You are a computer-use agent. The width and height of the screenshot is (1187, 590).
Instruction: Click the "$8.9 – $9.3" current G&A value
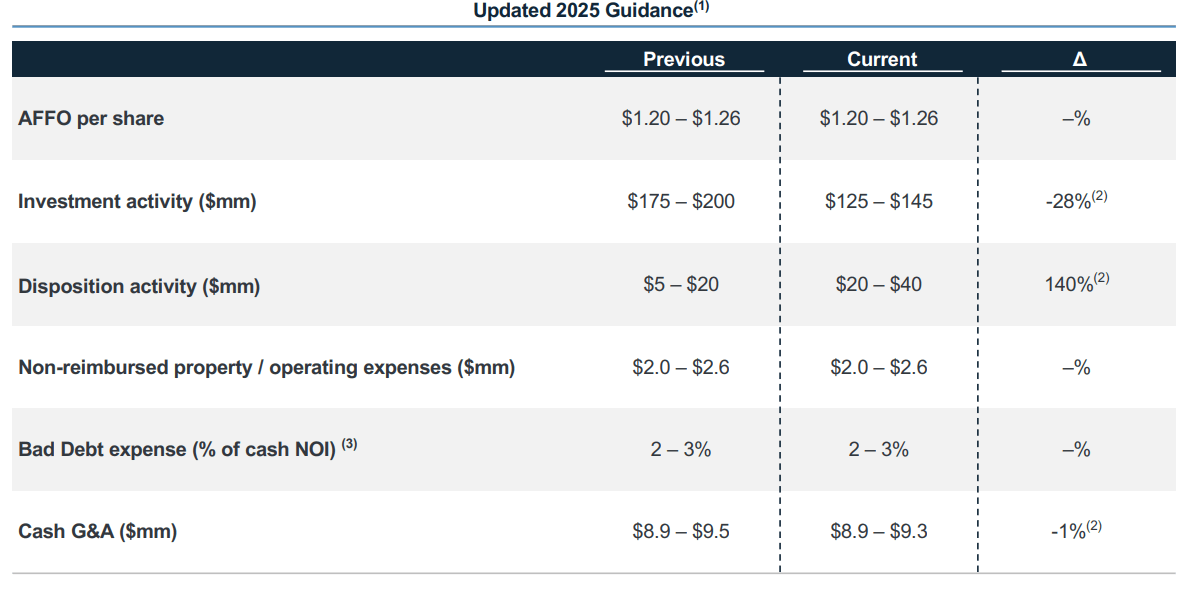pos(879,531)
